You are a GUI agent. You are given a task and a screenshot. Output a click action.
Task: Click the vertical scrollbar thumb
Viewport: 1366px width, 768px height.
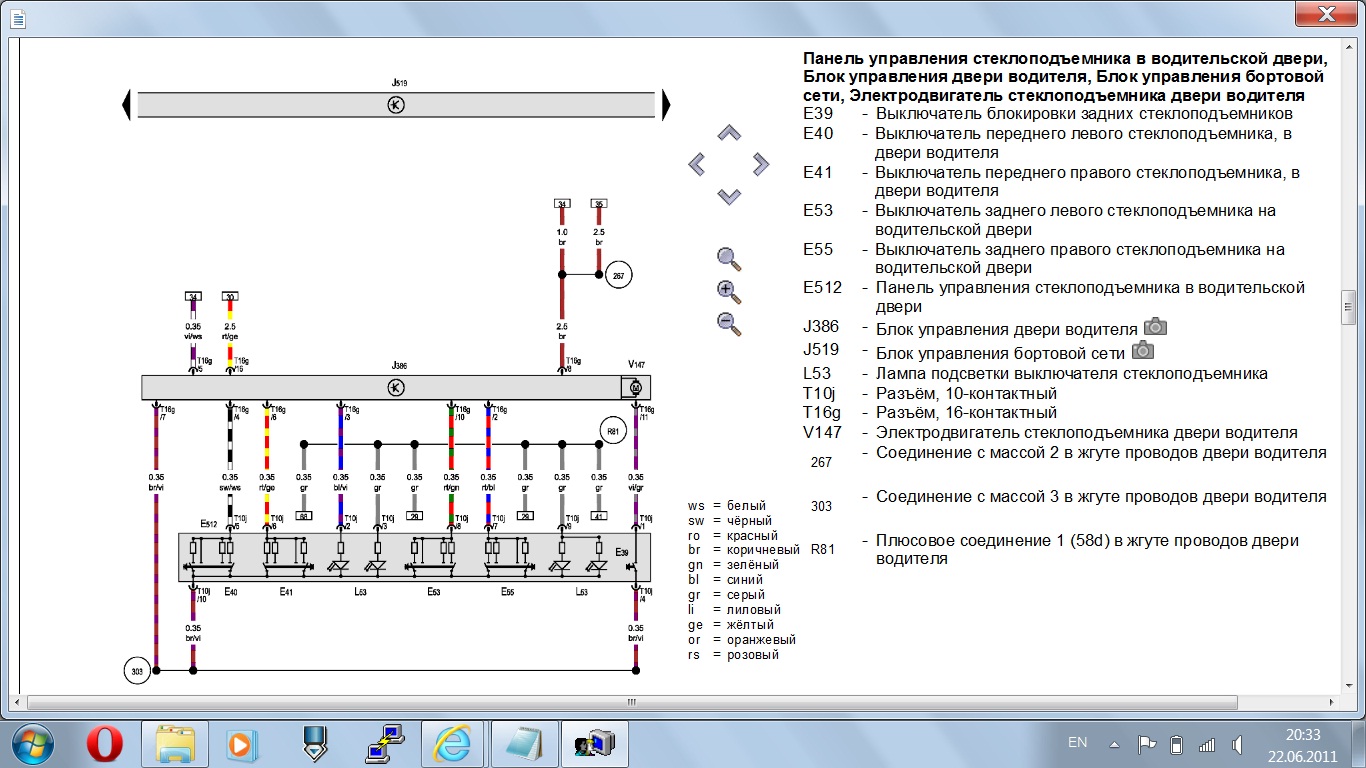coord(1348,309)
